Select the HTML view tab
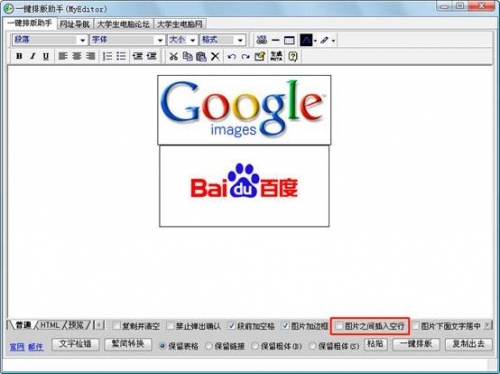The height and width of the screenshot is (374, 500). pyautogui.click(x=50, y=325)
